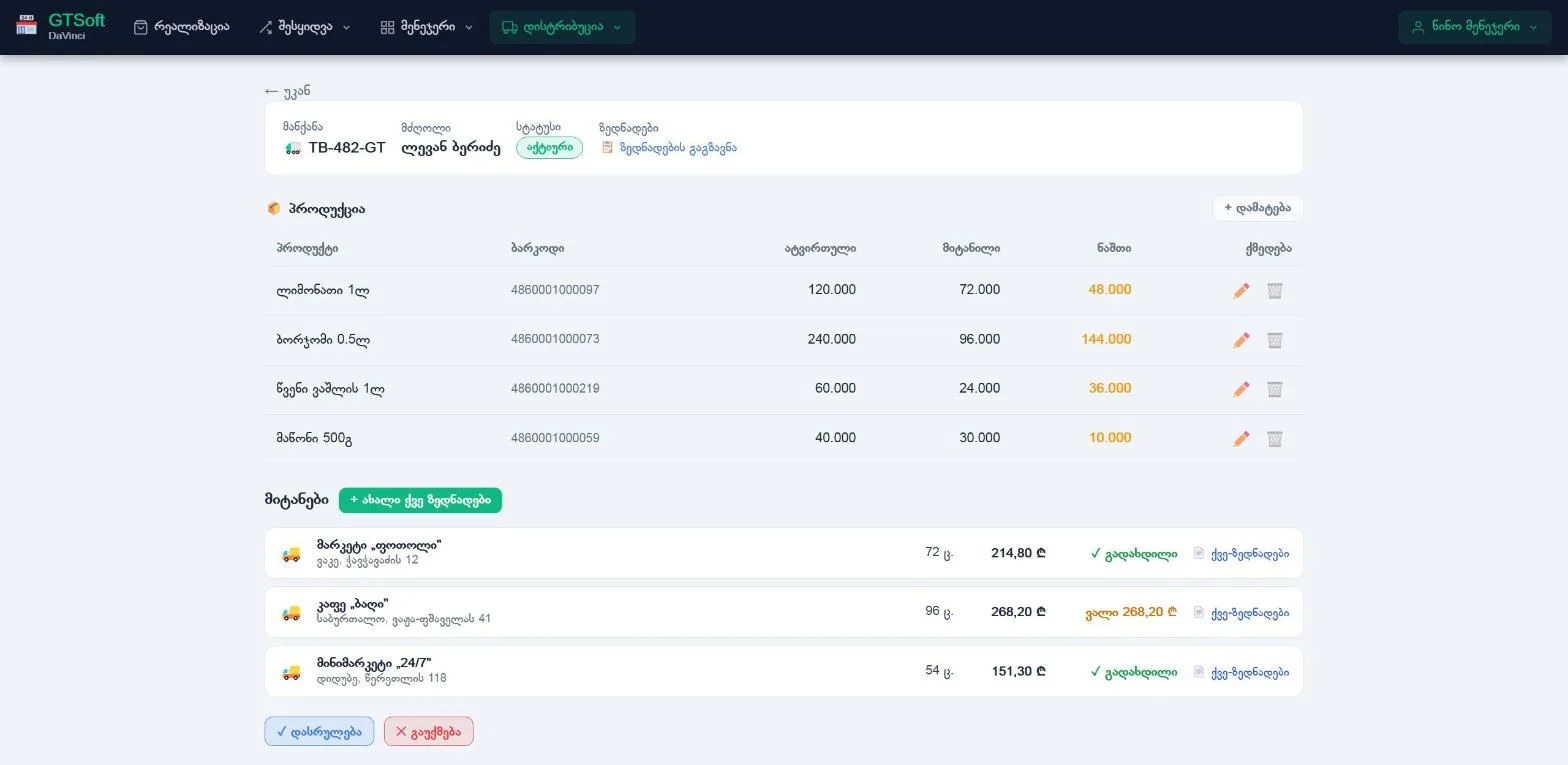Edit the ბორჯომი 0.5ლ product row
This screenshot has height=765, width=1568.
pyautogui.click(x=1241, y=340)
